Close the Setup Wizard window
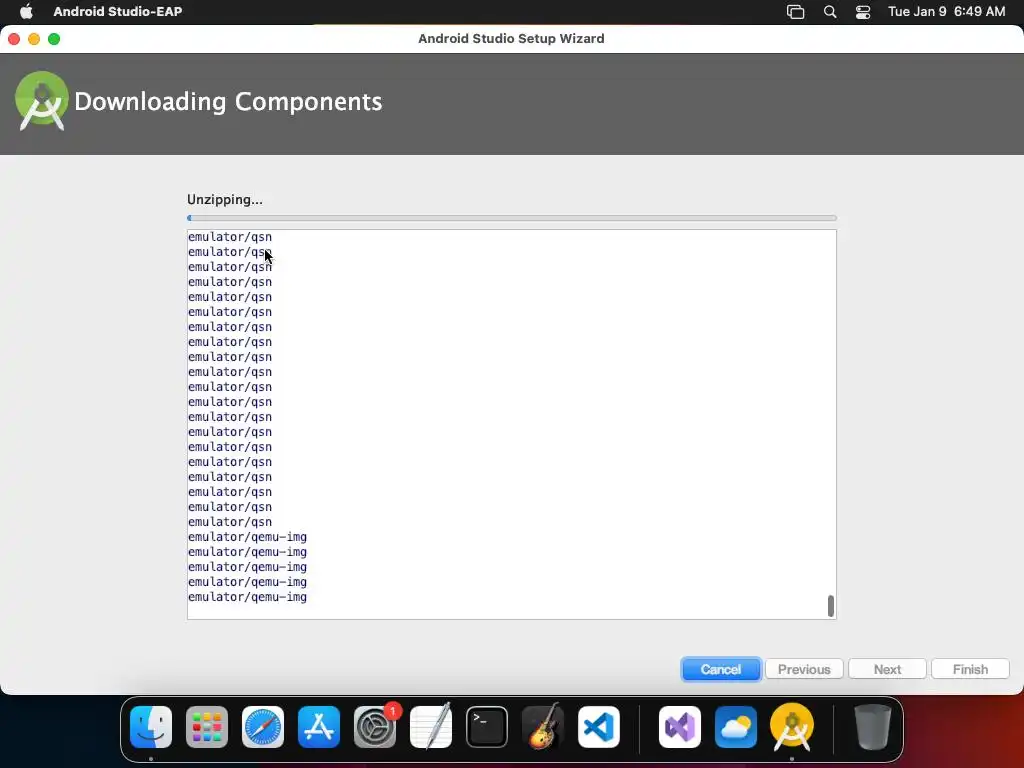 [x=14, y=39]
